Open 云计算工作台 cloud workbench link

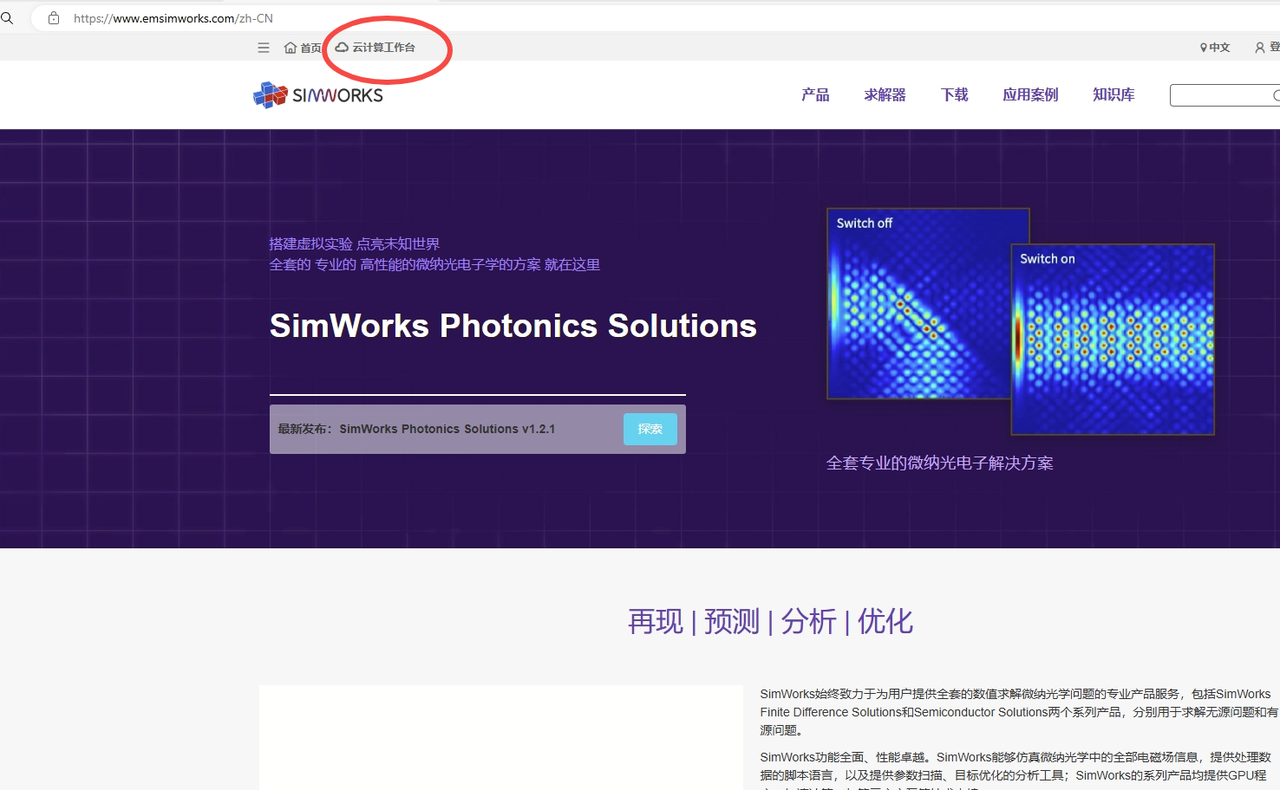[x=375, y=47]
